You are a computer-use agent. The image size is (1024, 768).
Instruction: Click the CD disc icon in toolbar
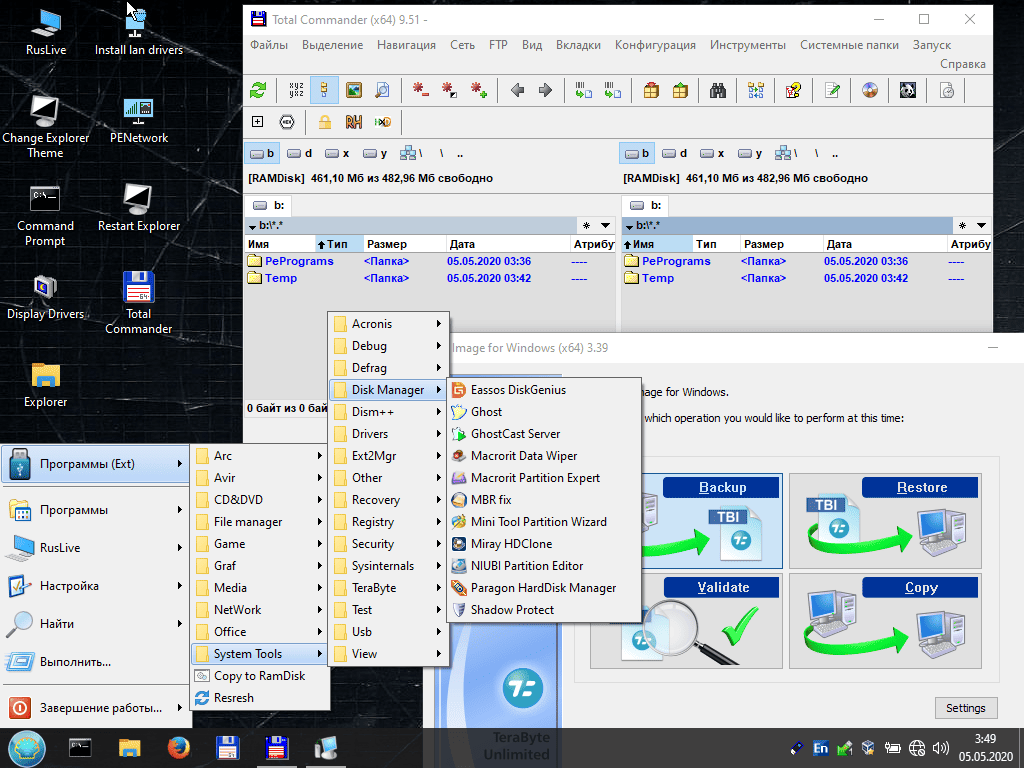870,90
